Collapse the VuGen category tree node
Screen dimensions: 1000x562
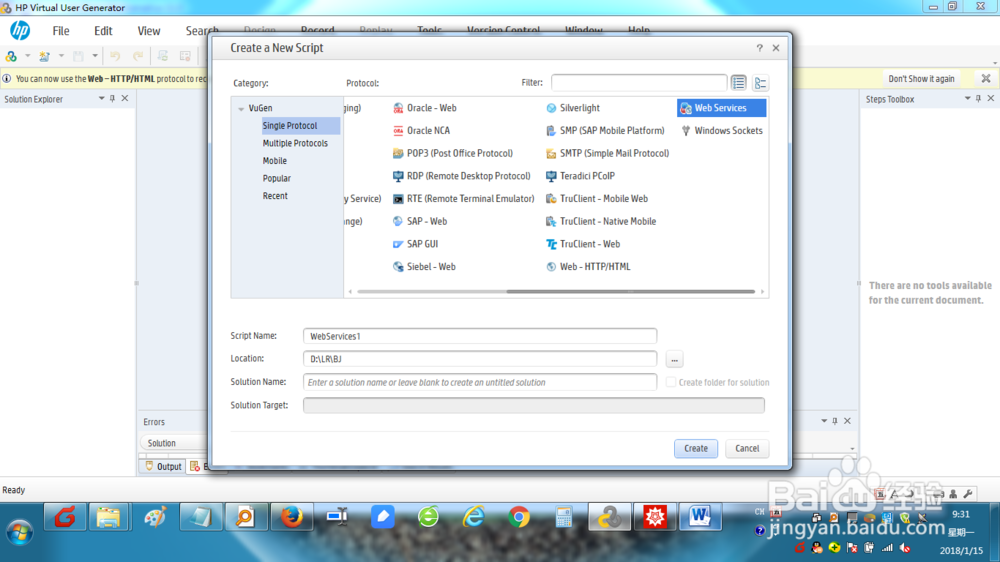pos(241,108)
